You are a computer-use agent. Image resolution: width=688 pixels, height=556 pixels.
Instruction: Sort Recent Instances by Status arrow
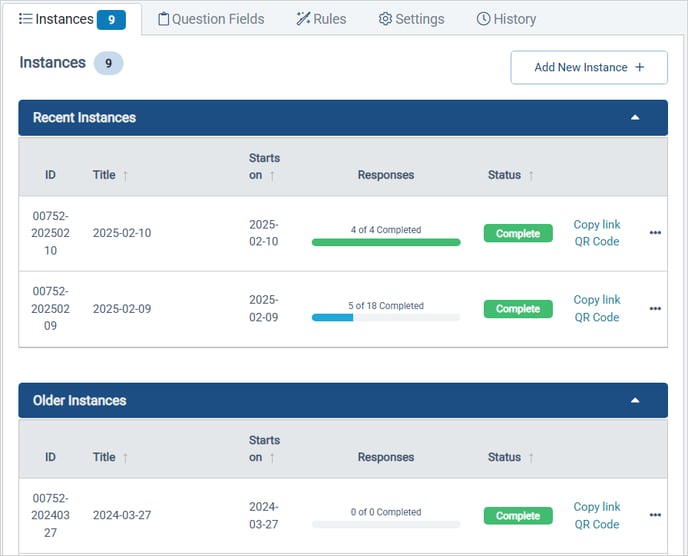tap(531, 175)
